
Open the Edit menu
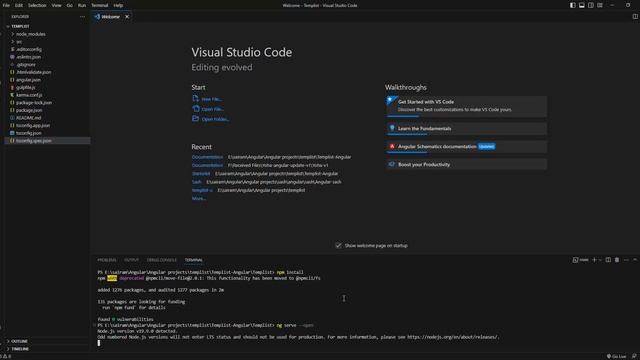(19, 5)
